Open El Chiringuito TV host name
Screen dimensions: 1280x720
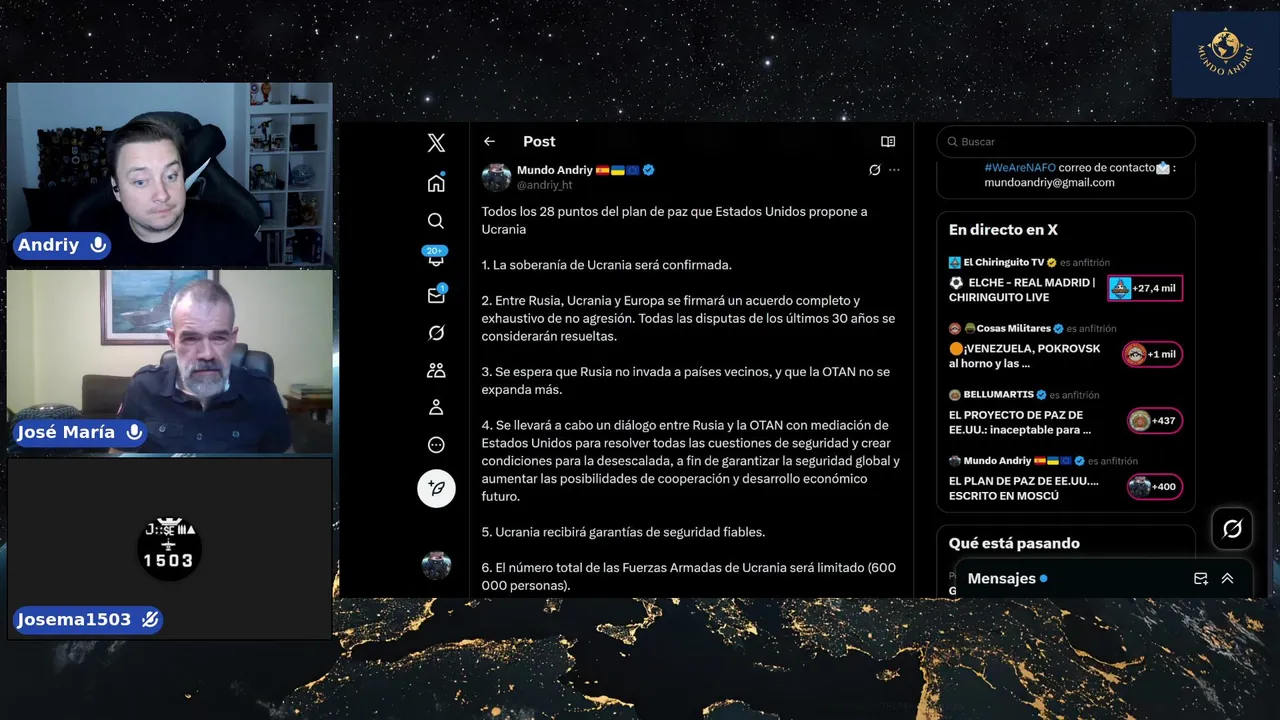coord(1004,262)
